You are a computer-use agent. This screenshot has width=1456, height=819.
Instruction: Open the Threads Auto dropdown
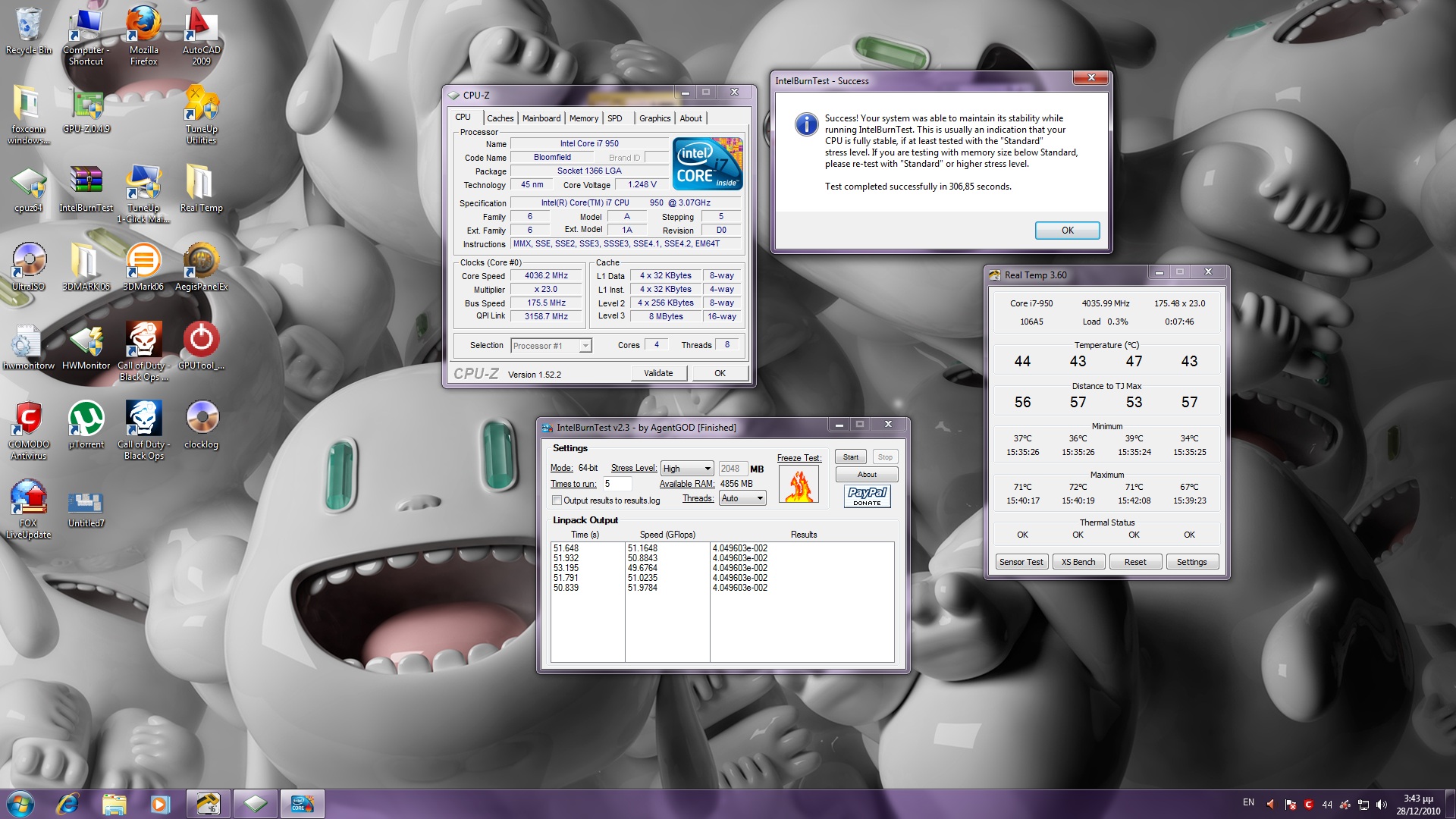pos(743,498)
